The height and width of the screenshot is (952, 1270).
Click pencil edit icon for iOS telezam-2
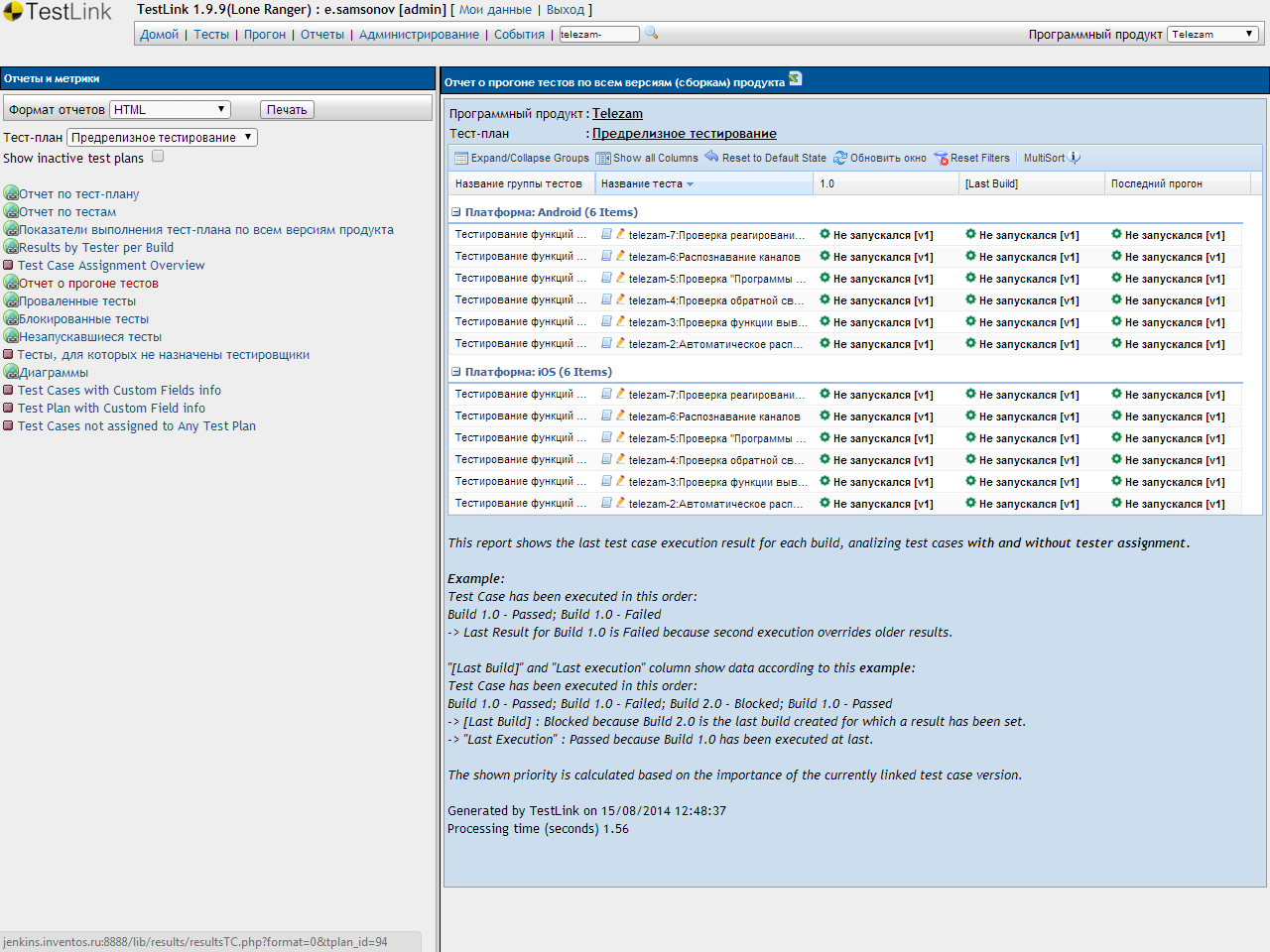click(x=620, y=503)
